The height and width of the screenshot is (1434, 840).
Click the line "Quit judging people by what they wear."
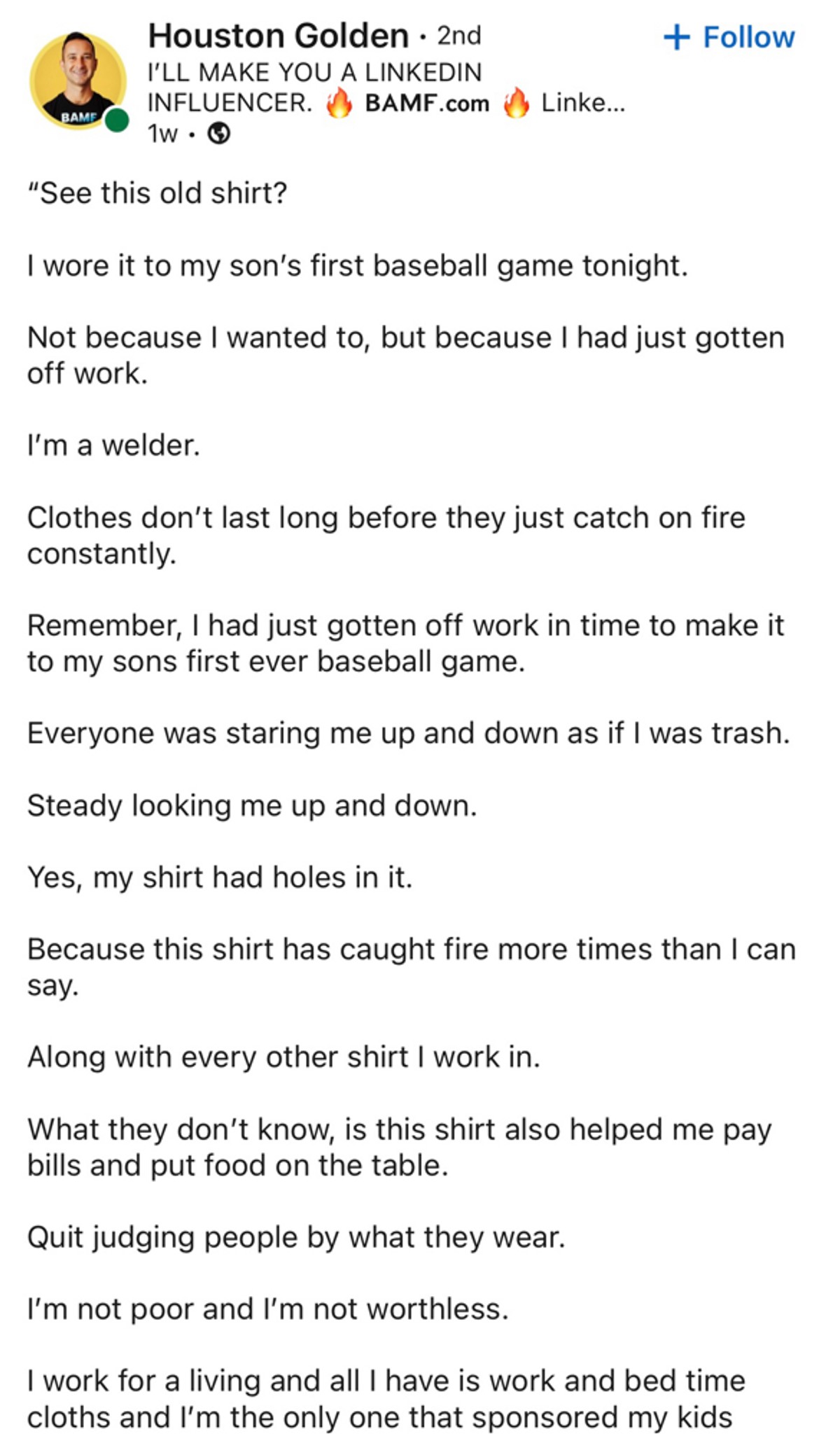(x=296, y=1238)
